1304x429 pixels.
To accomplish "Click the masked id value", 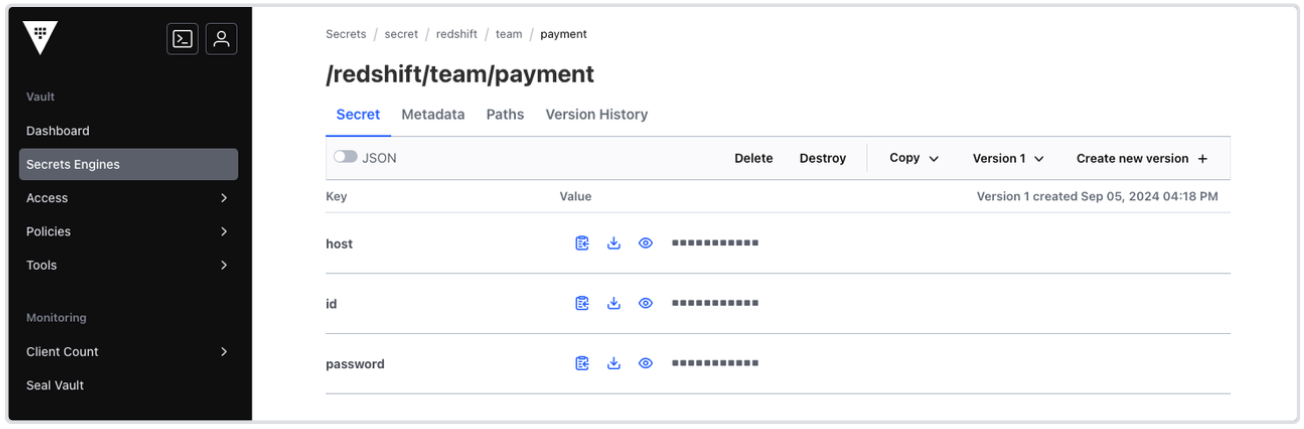I will pyautogui.click(x=715, y=303).
